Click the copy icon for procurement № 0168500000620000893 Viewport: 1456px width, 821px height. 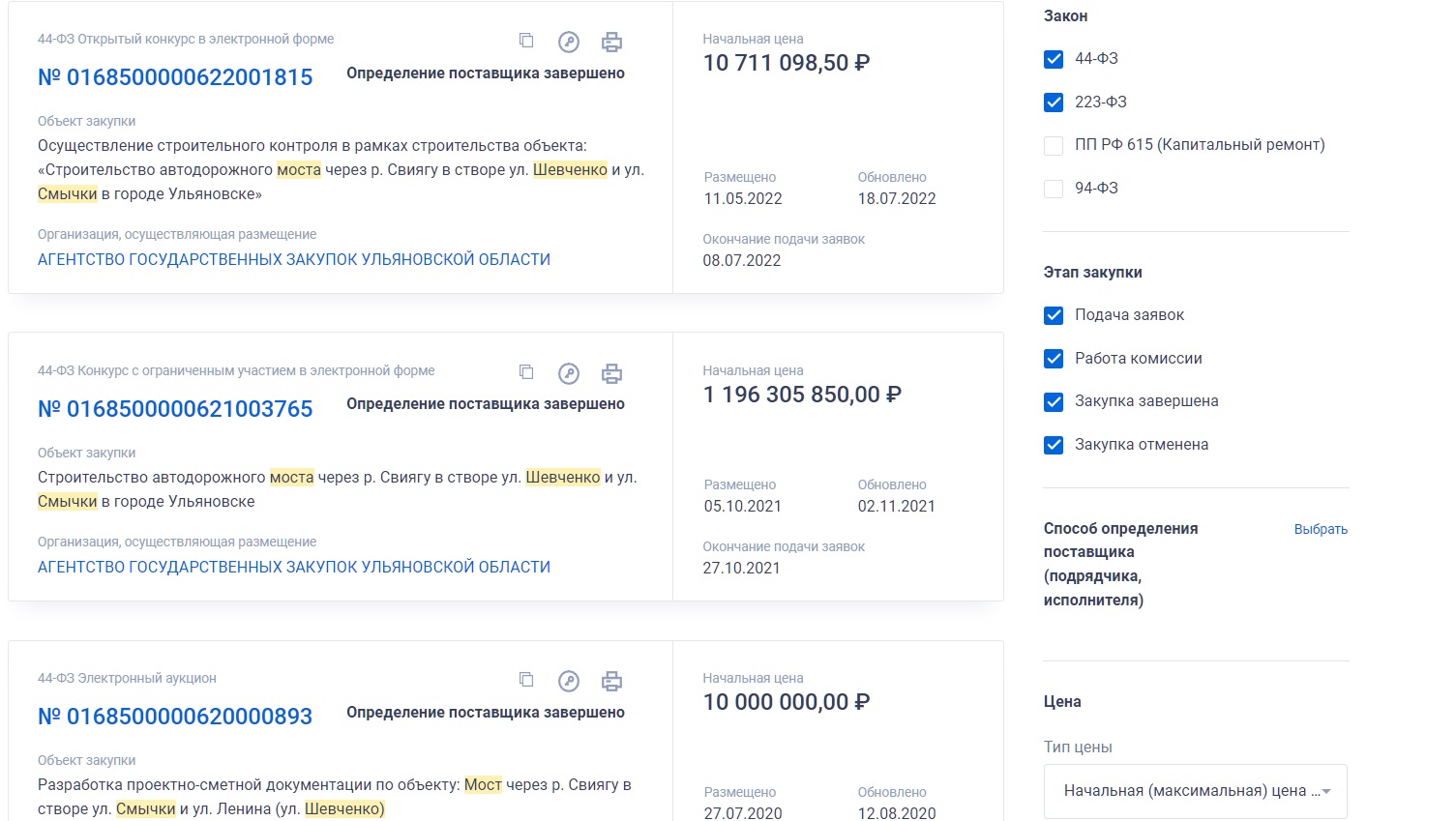pos(526,680)
